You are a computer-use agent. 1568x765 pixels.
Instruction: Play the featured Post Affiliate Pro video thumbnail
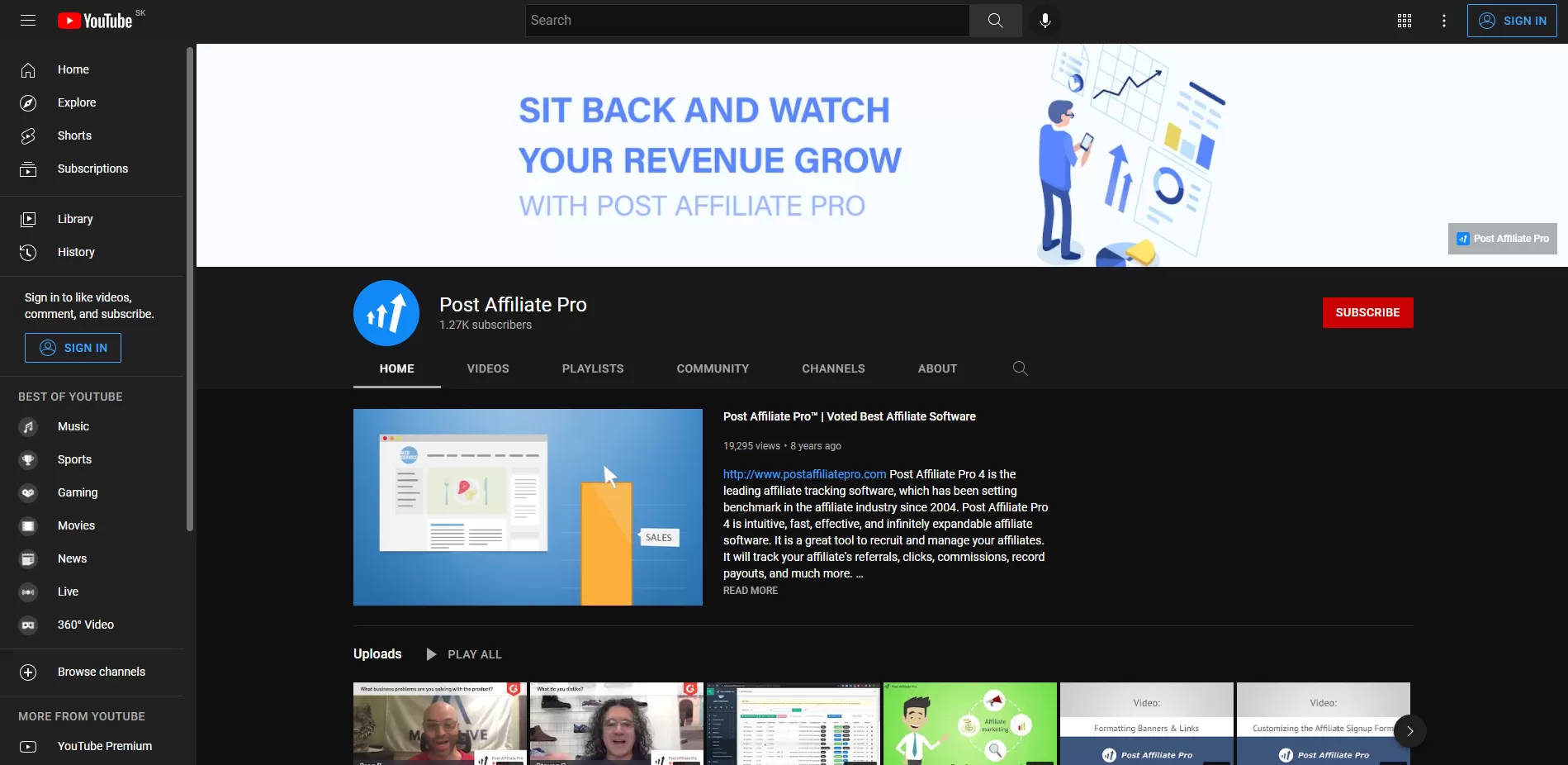click(528, 506)
